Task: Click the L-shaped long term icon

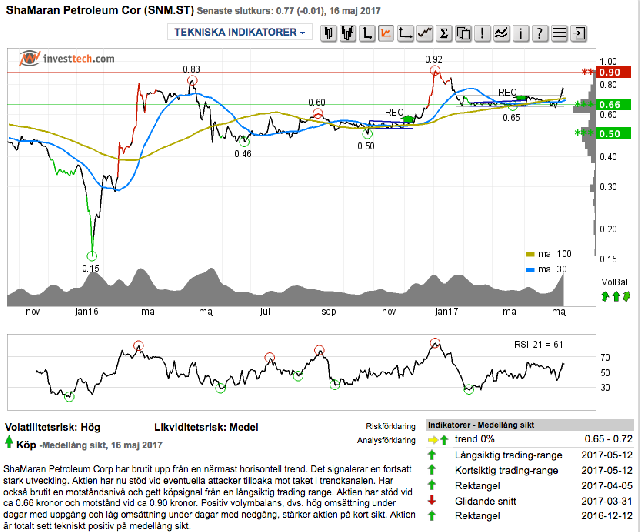Action: 367,33
